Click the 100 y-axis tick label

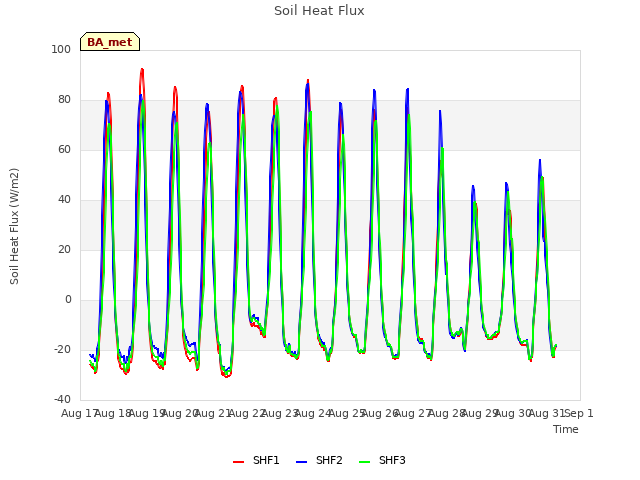coord(61,49)
